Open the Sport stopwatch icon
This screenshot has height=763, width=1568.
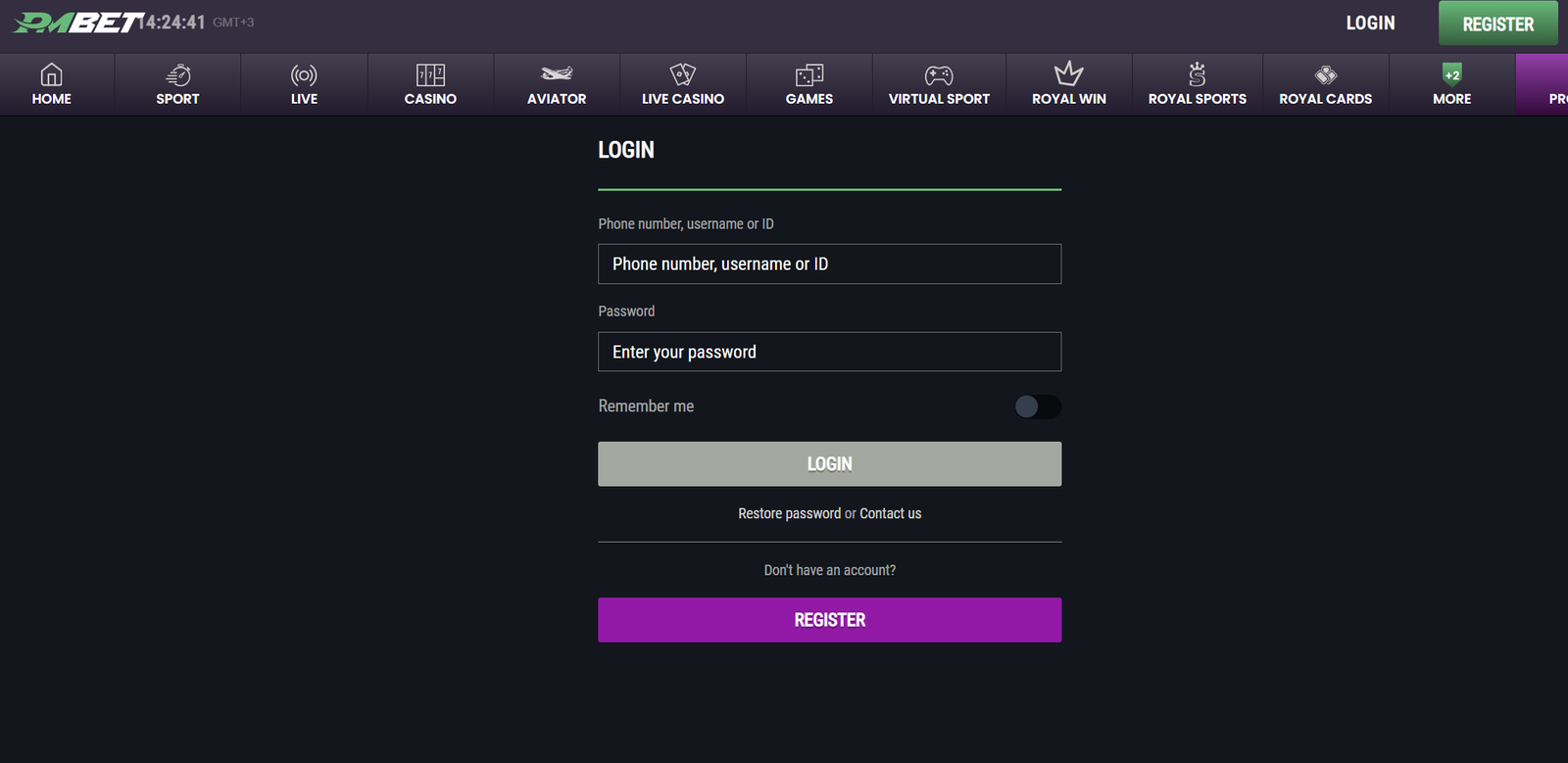[x=177, y=74]
